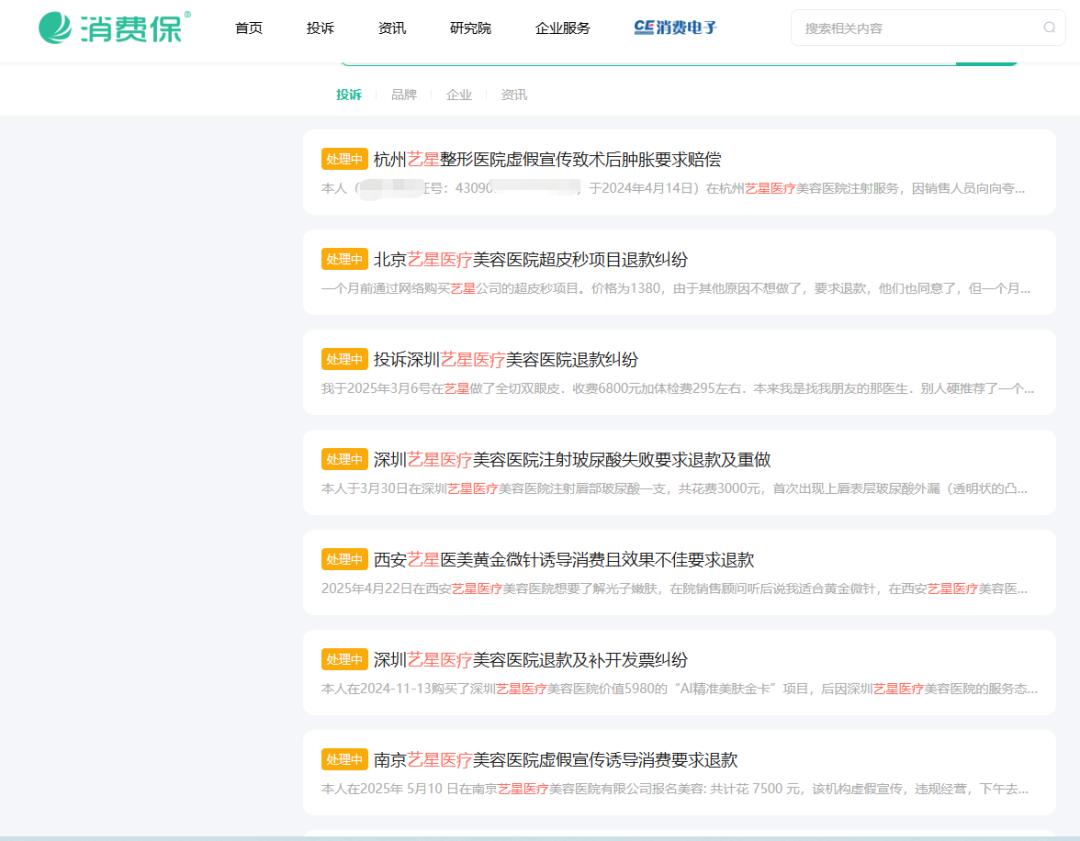
Task: Click 处理中 badge on 西安艺星 complaint
Action: [344, 559]
